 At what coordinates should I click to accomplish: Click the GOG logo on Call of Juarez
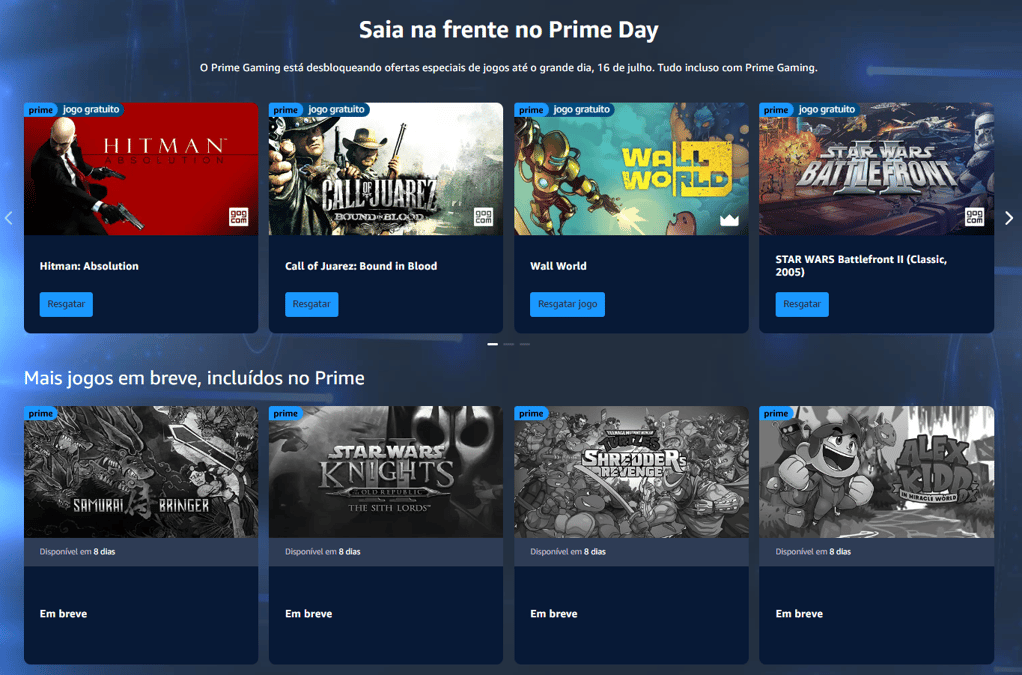484,217
